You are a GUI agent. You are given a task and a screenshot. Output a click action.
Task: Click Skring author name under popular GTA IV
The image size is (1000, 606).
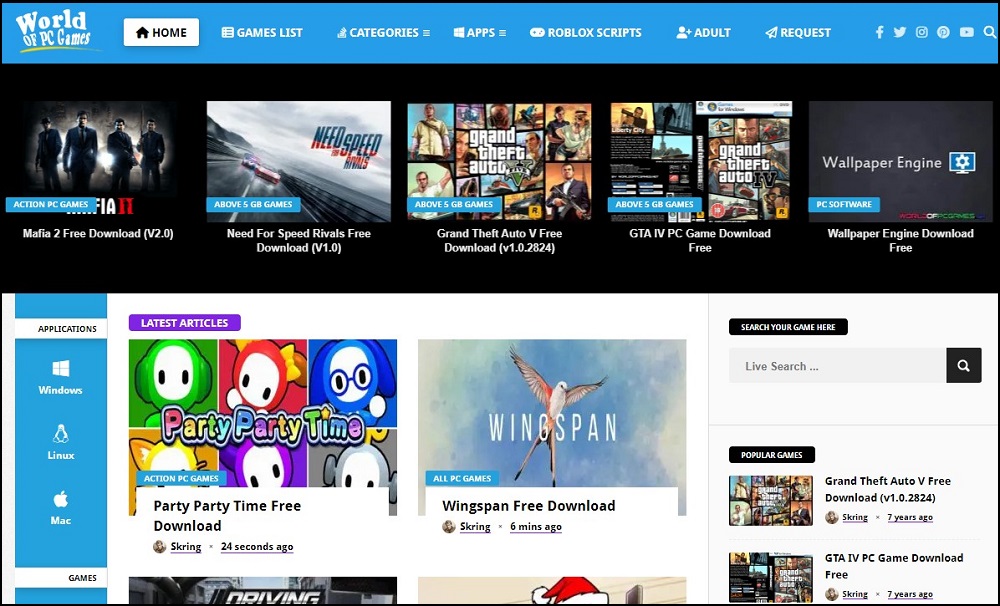pyautogui.click(x=855, y=595)
